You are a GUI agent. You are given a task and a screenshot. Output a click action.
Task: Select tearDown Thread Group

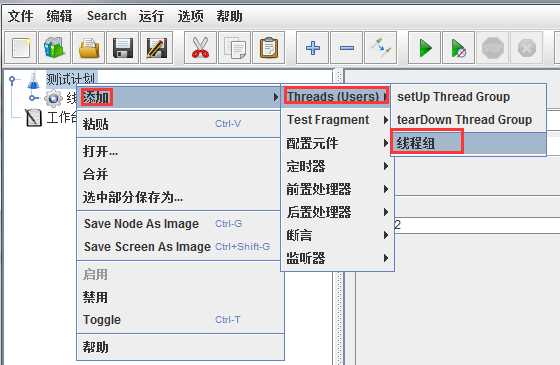[x=468, y=120]
